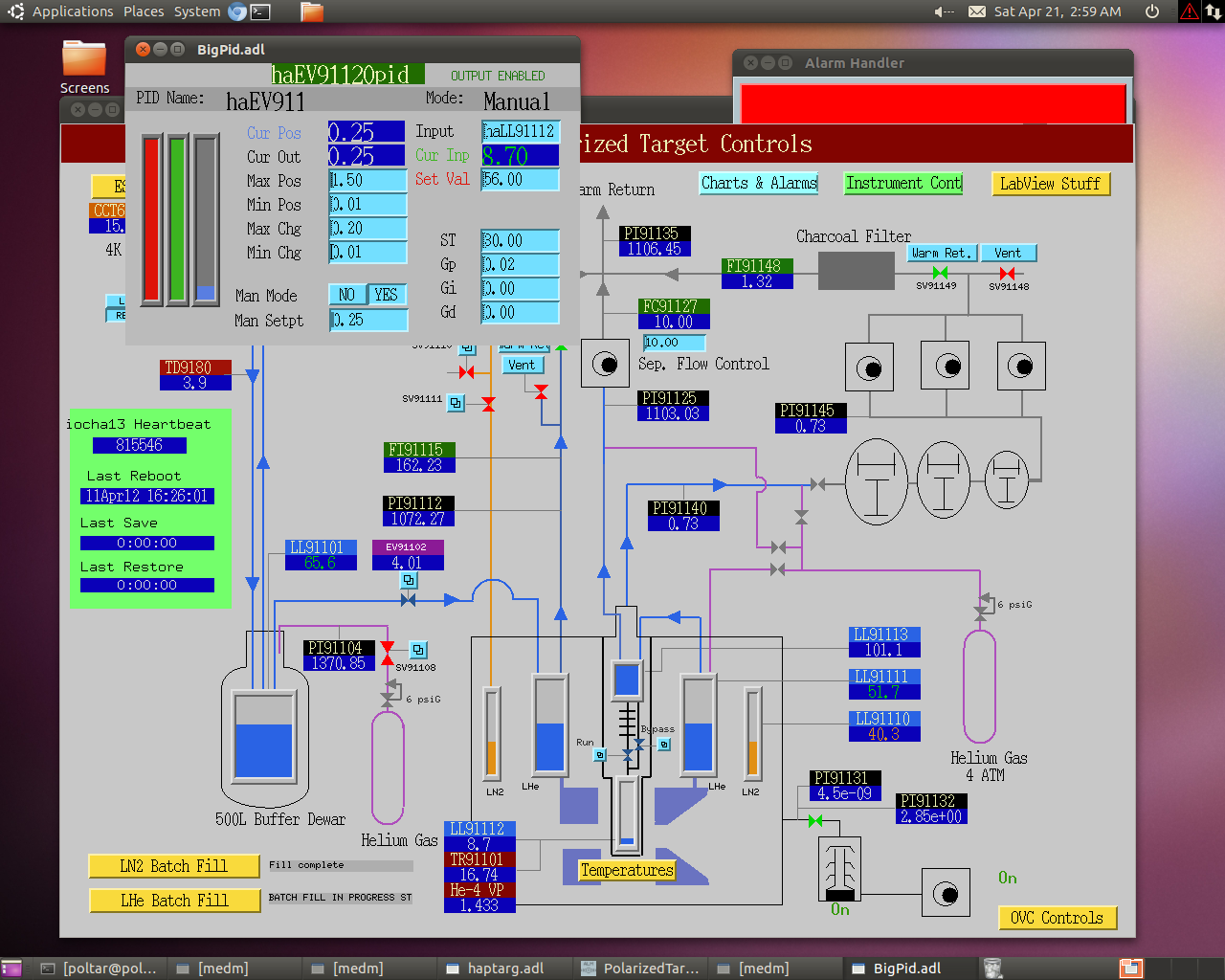This screenshot has height=980, width=1225.
Task: Open the Places menu
Action: [144, 11]
